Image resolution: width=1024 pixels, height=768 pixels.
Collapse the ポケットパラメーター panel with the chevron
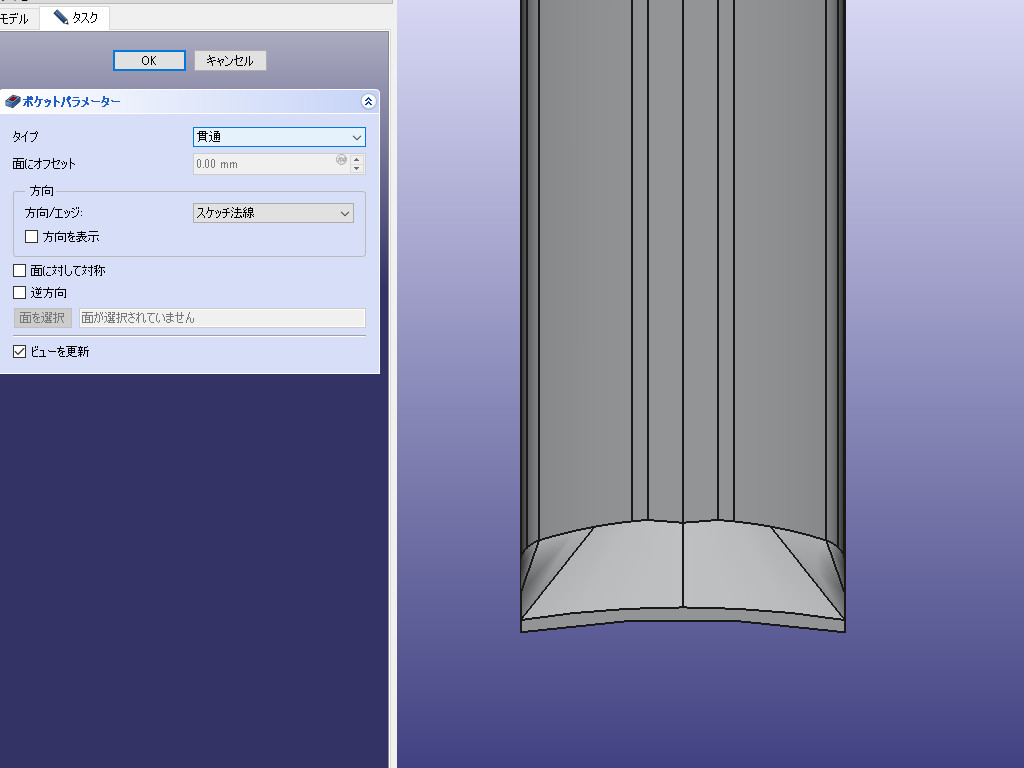click(x=368, y=101)
